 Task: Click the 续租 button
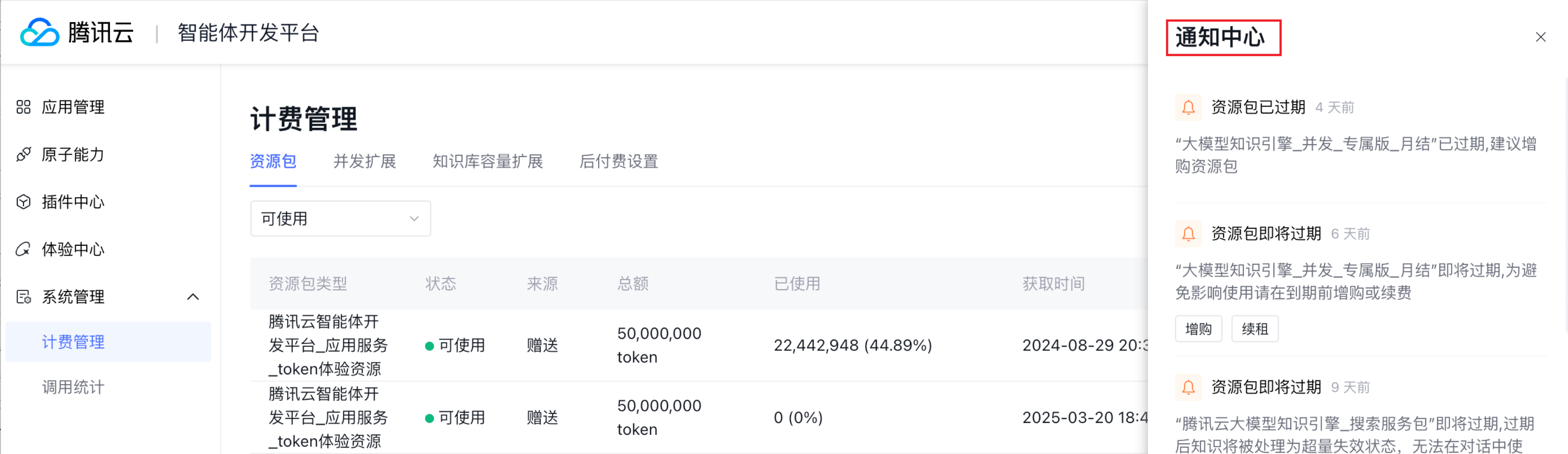click(1254, 329)
